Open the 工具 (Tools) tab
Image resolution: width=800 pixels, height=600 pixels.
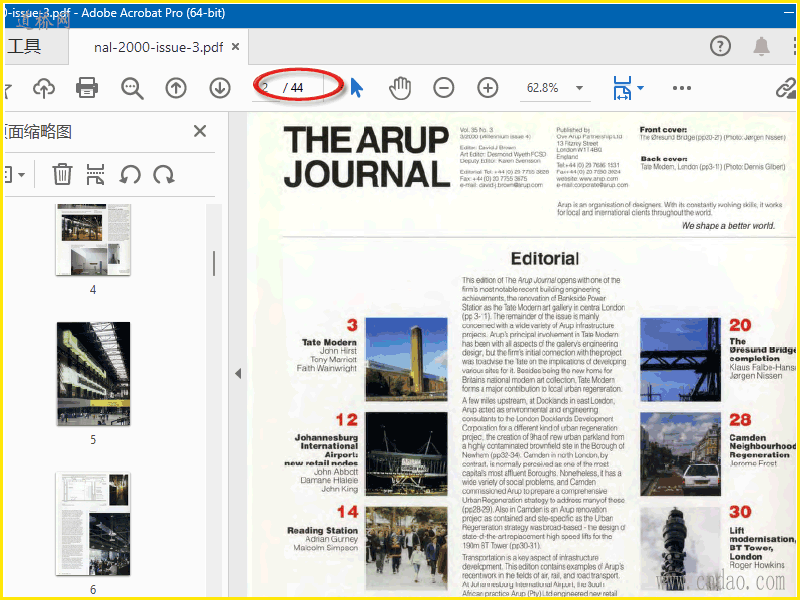[x=24, y=46]
